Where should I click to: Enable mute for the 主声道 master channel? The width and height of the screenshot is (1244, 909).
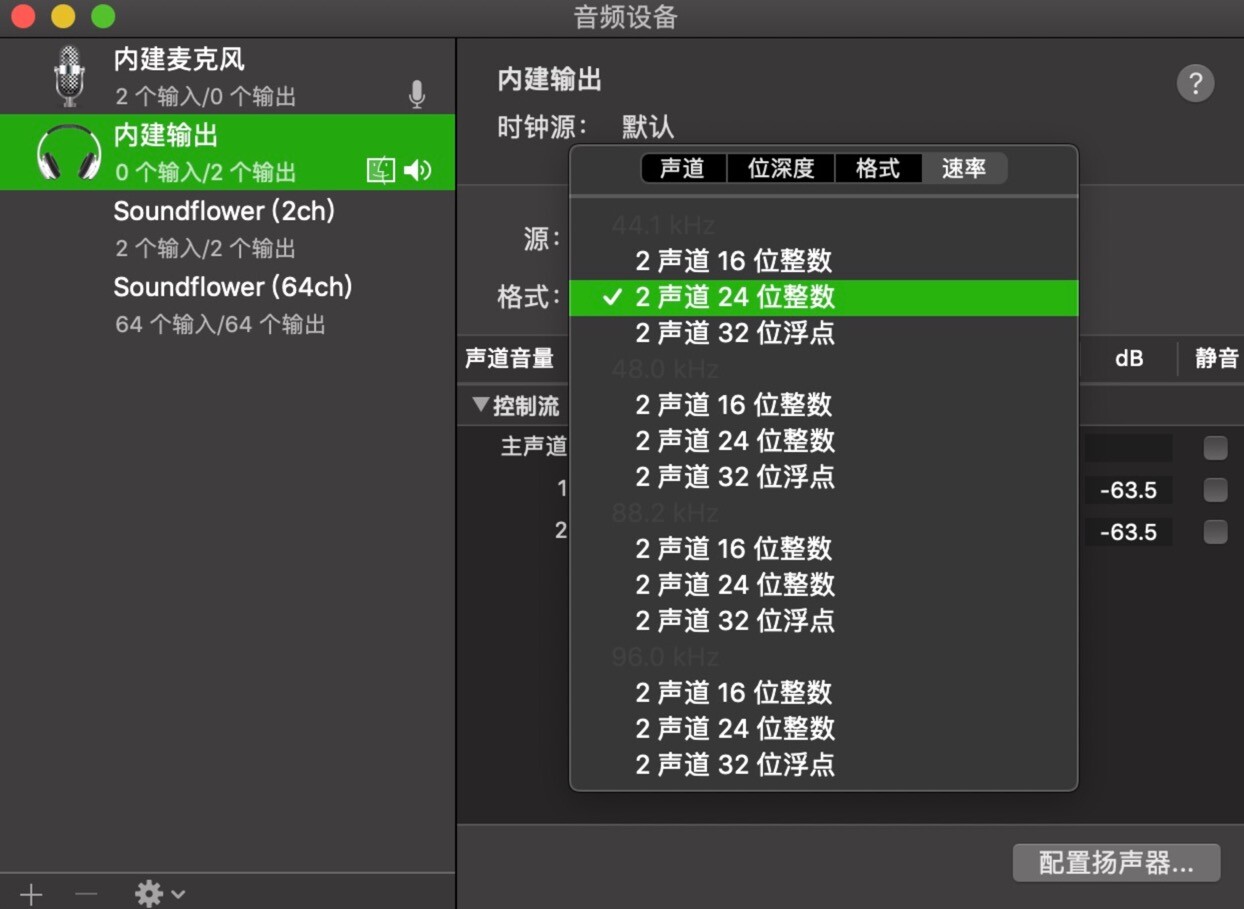click(1215, 447)
